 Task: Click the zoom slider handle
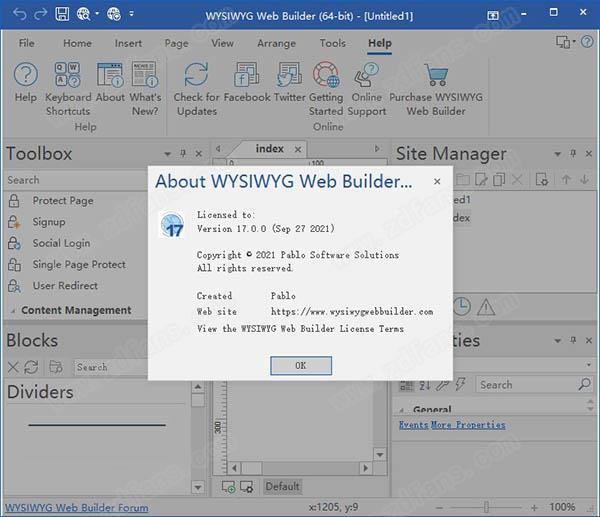[x=486, y=507]
